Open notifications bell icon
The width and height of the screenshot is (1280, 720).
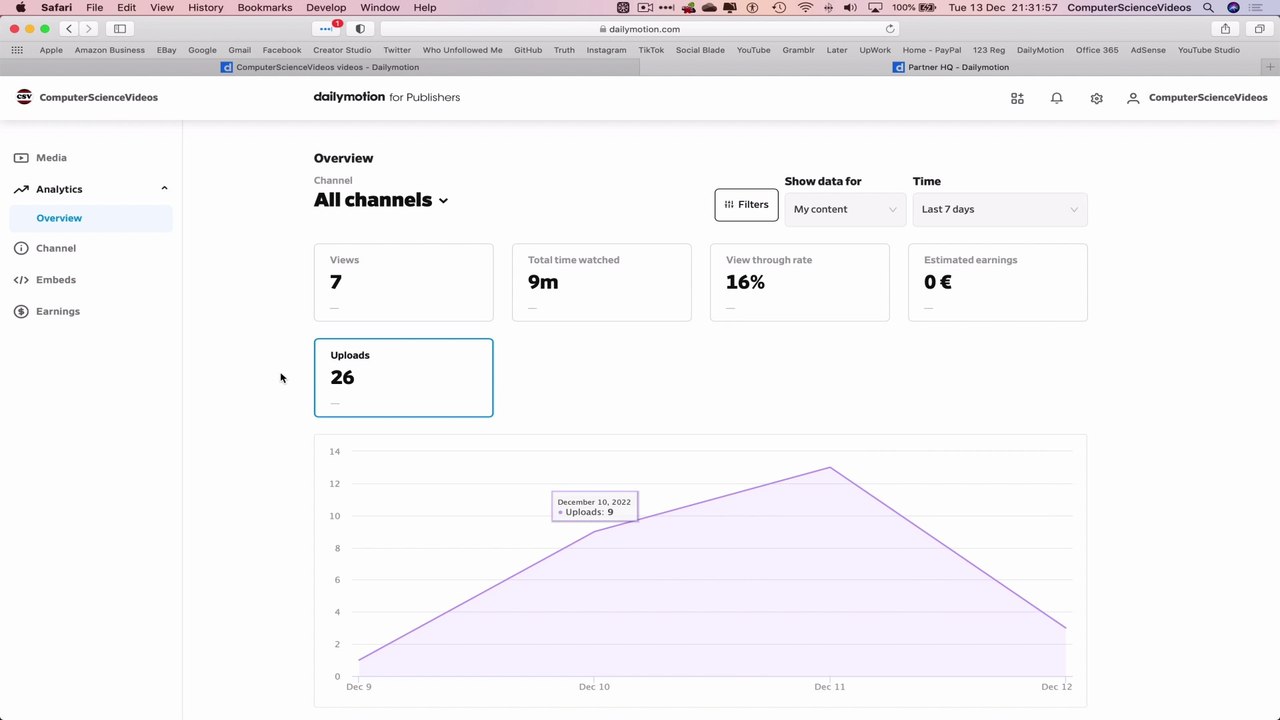[x=1056, y=98]
